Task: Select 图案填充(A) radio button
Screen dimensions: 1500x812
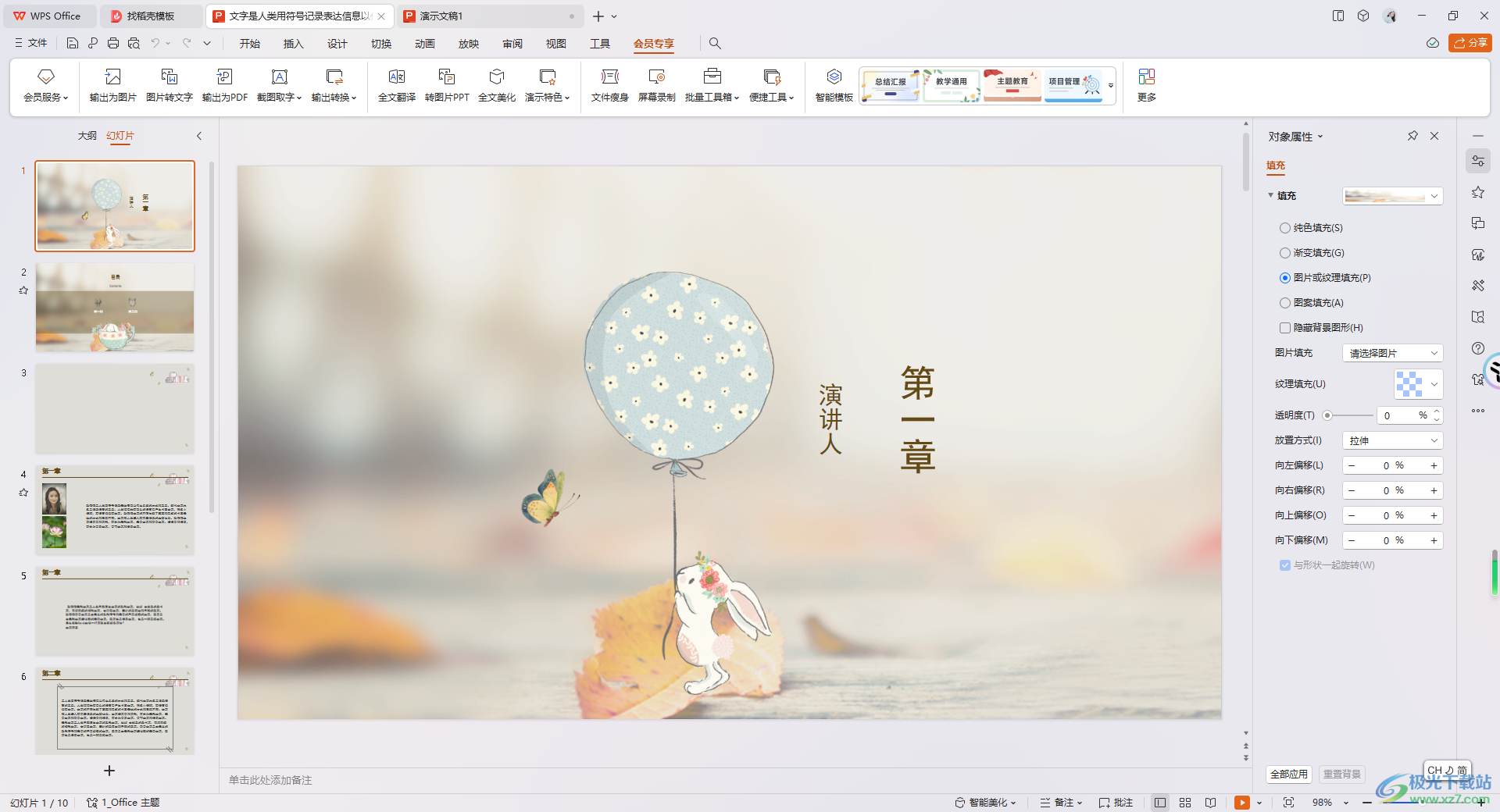Action: (x=1285, y=303)
